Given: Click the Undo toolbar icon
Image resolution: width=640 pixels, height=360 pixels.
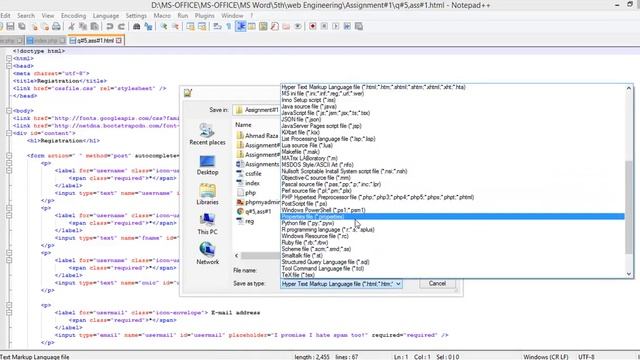Looking at the screenshot, I should (x=110, y=27).
